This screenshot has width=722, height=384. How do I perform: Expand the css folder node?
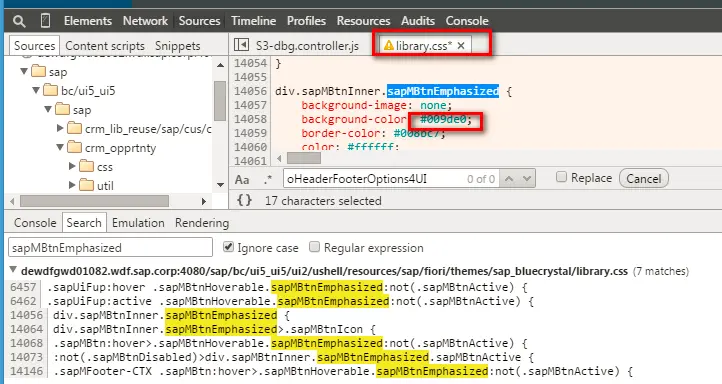[72, 166]
